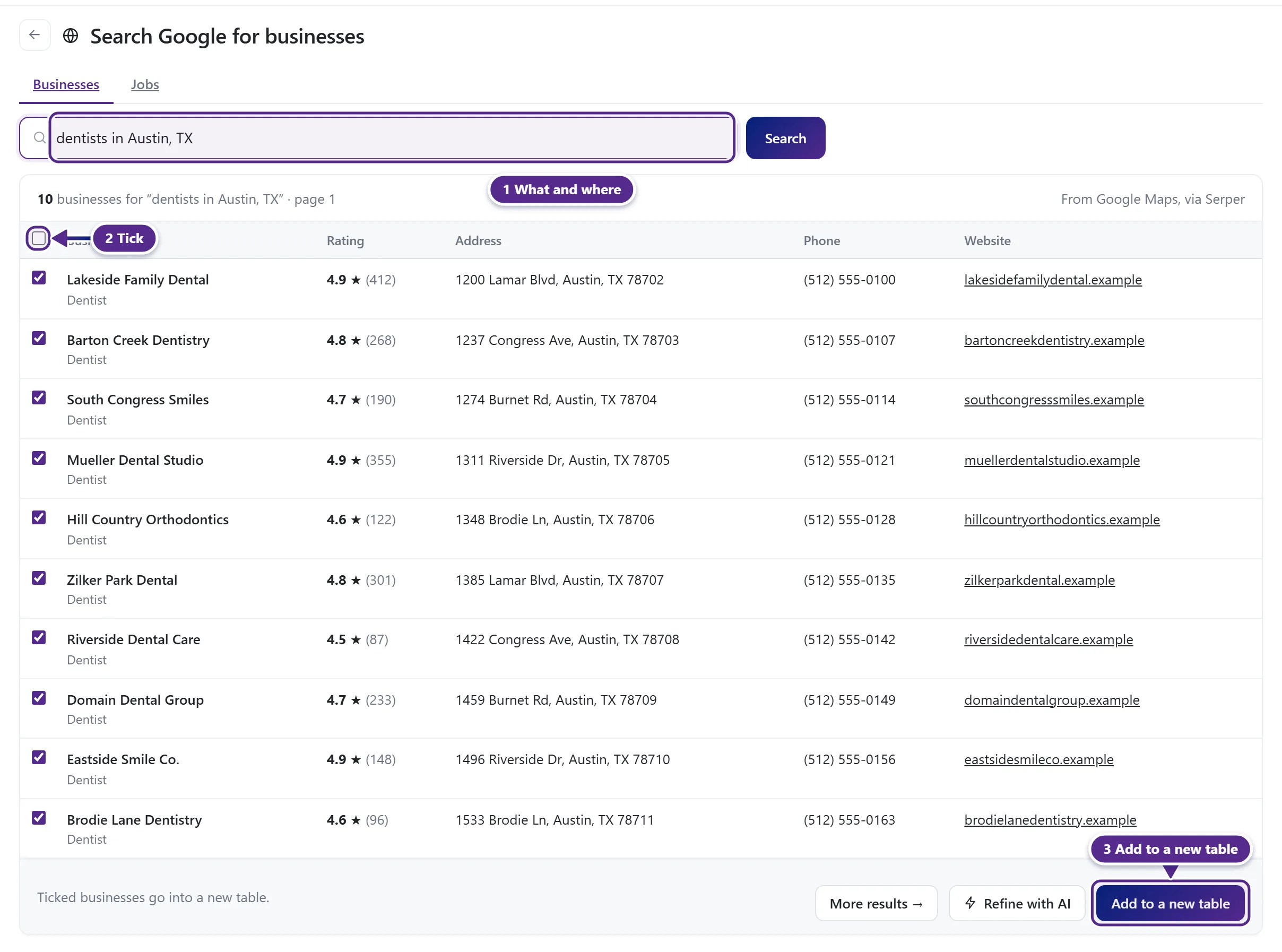
Task: Untick Riverside Dental Care checkbox
Action: click(39, 637)
